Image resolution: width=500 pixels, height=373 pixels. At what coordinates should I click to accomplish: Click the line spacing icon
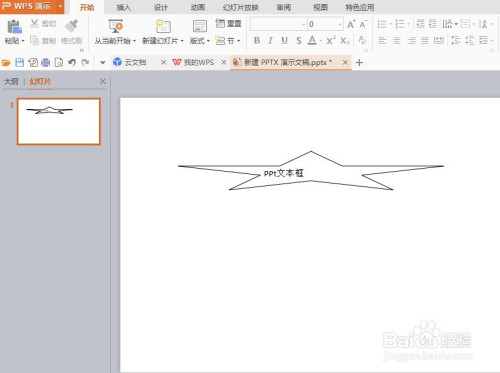483,40
